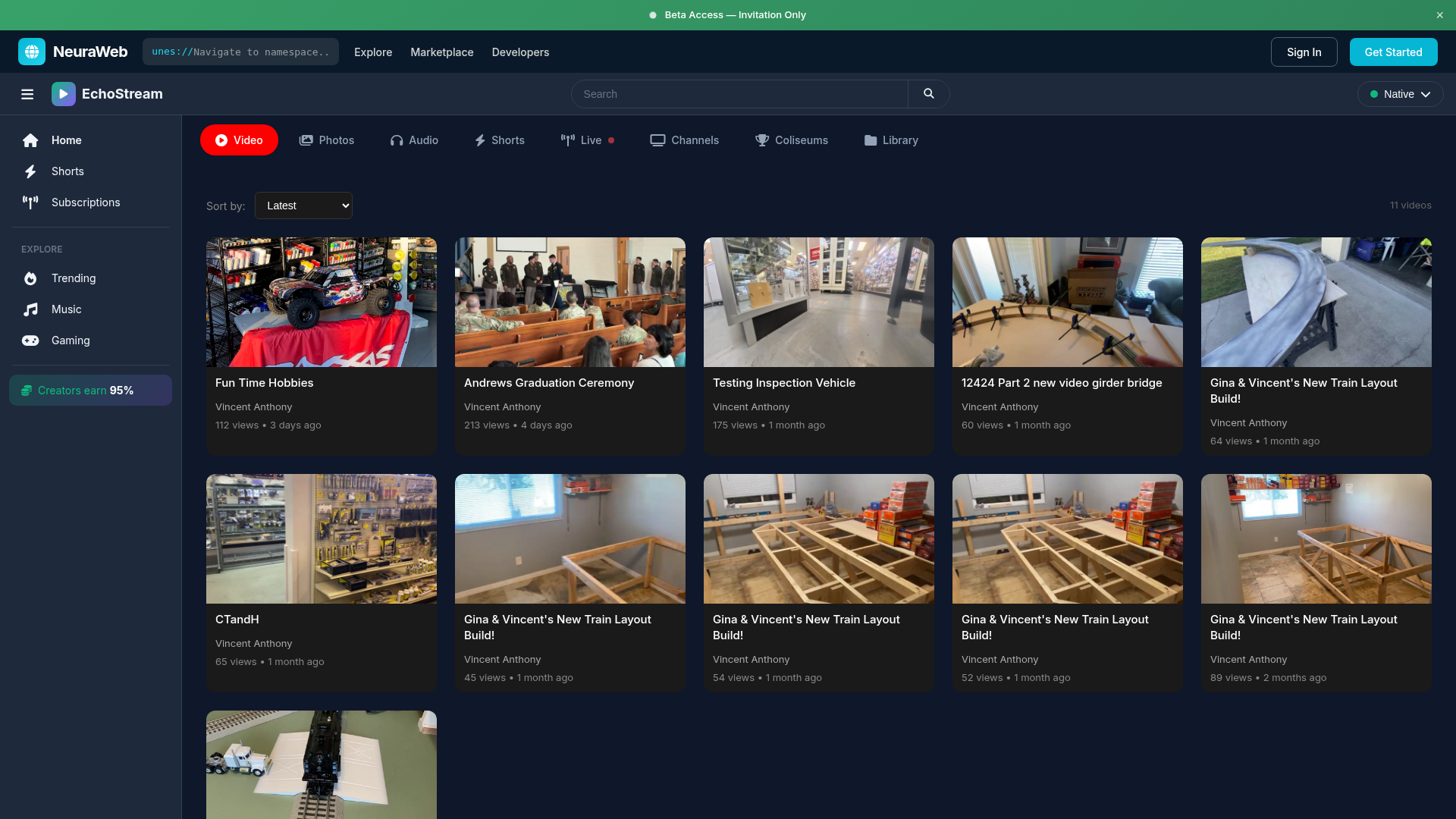This screenshot has width=1456, height=819.
Task: Click the 'CTandH' video title
Action: click(x=237, y=620)
